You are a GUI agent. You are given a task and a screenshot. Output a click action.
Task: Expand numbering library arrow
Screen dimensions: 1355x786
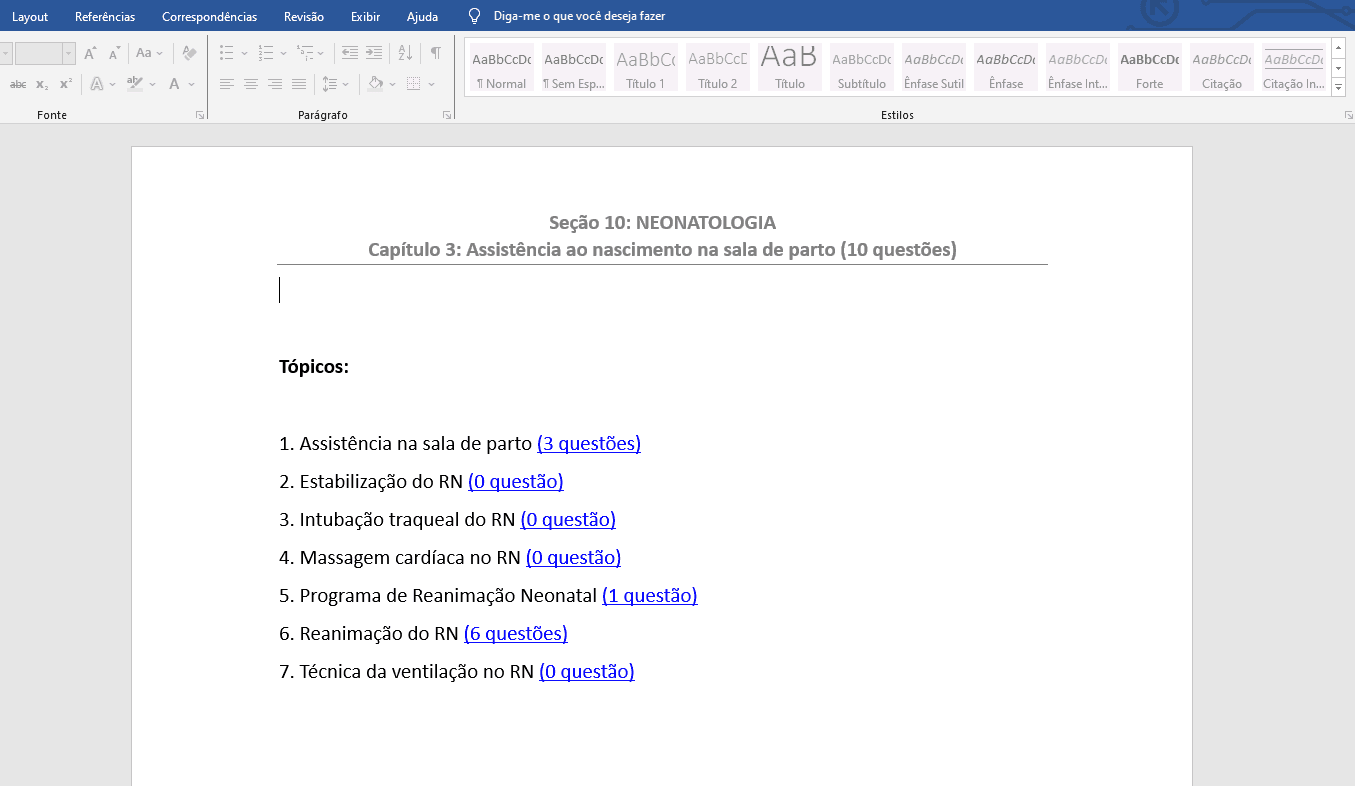(283, 53)
